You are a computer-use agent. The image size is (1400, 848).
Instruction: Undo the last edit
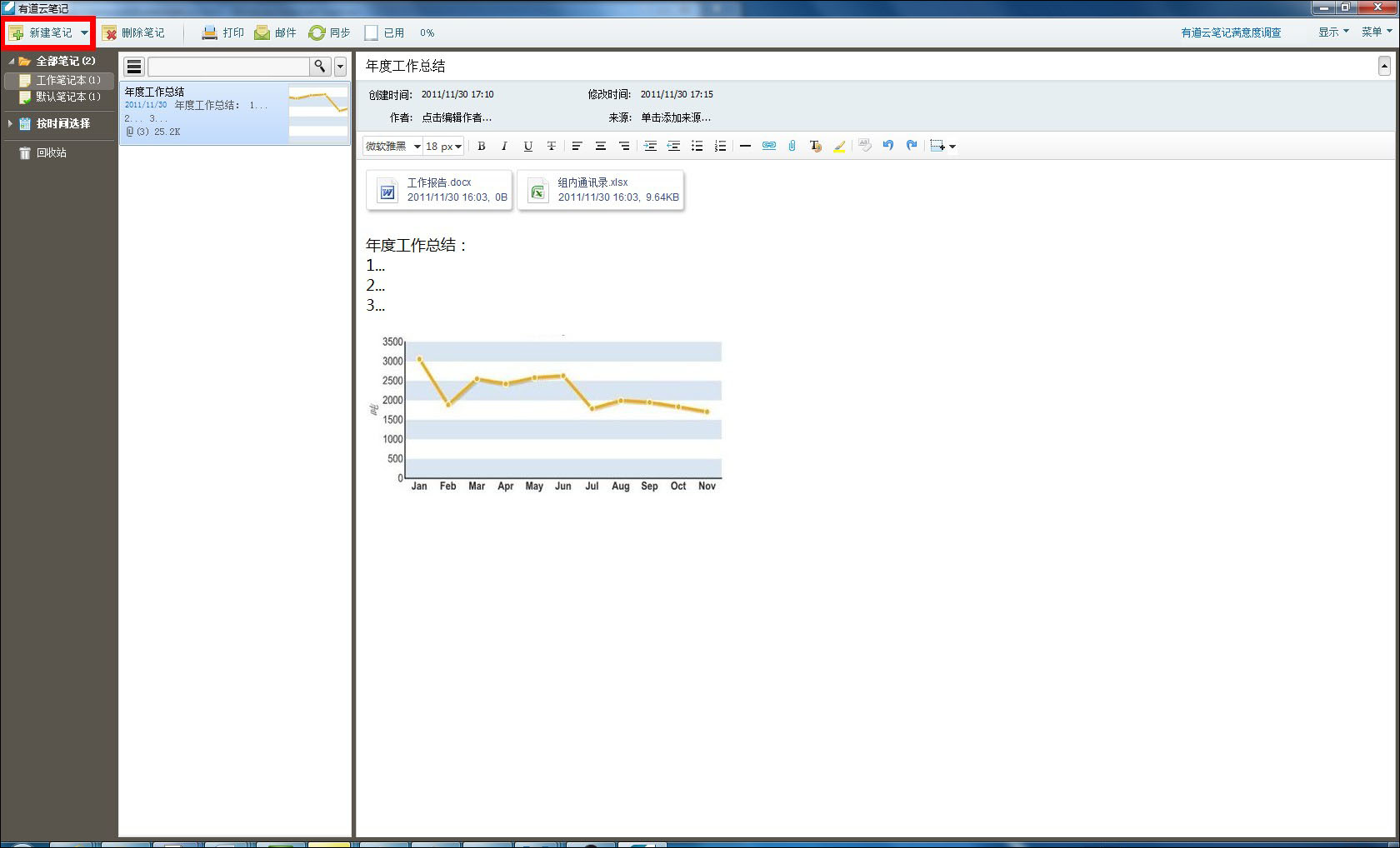pyautogui.click(x=888, y=146)
